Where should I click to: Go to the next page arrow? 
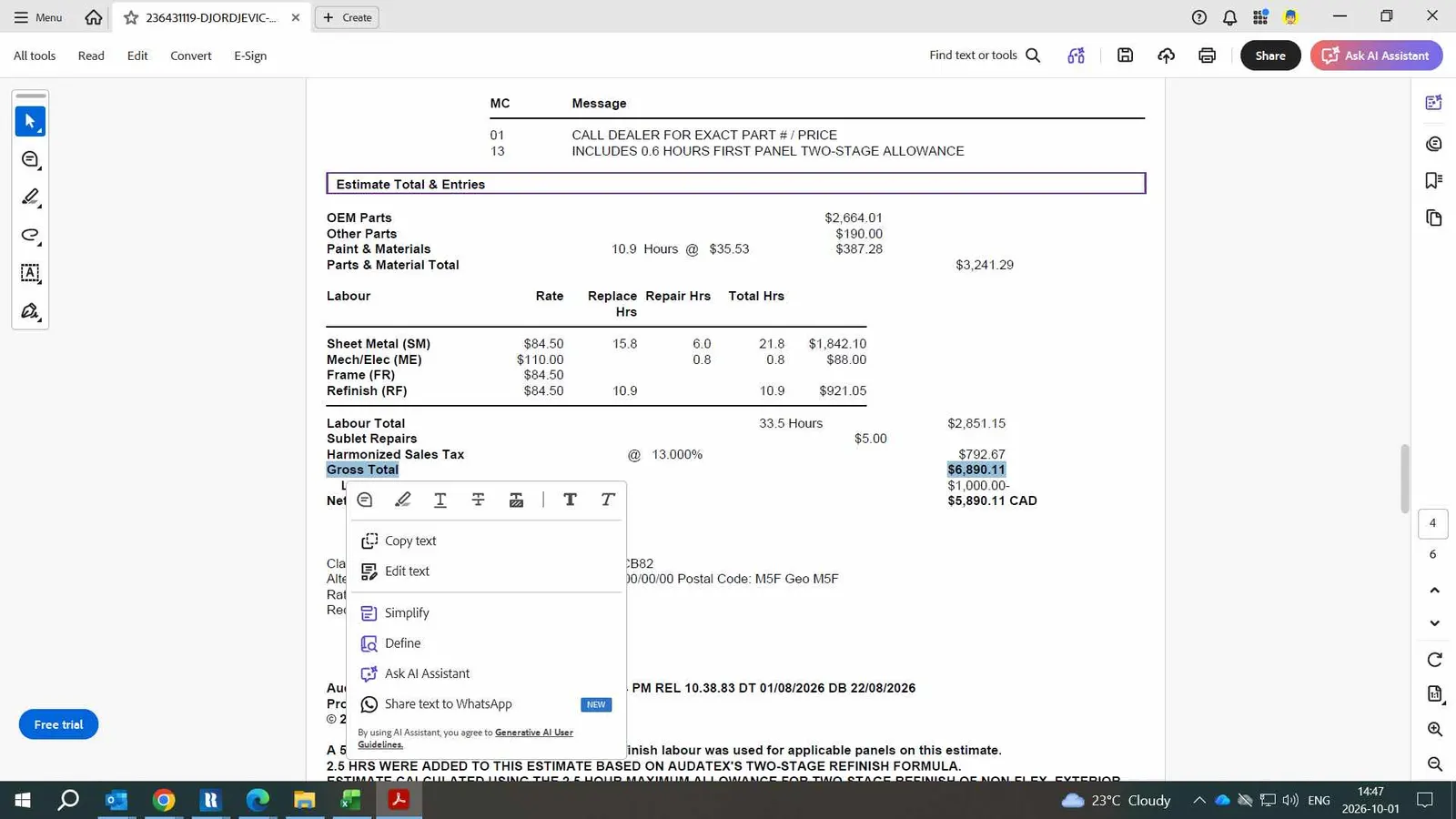click(1434, 623)
